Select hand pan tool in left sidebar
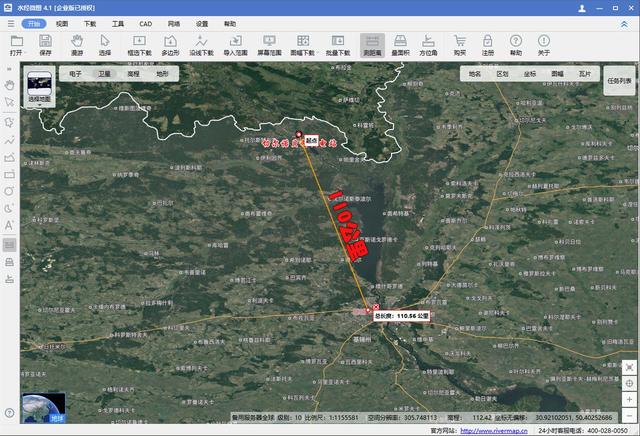The image size is (640, 436). 9,85
